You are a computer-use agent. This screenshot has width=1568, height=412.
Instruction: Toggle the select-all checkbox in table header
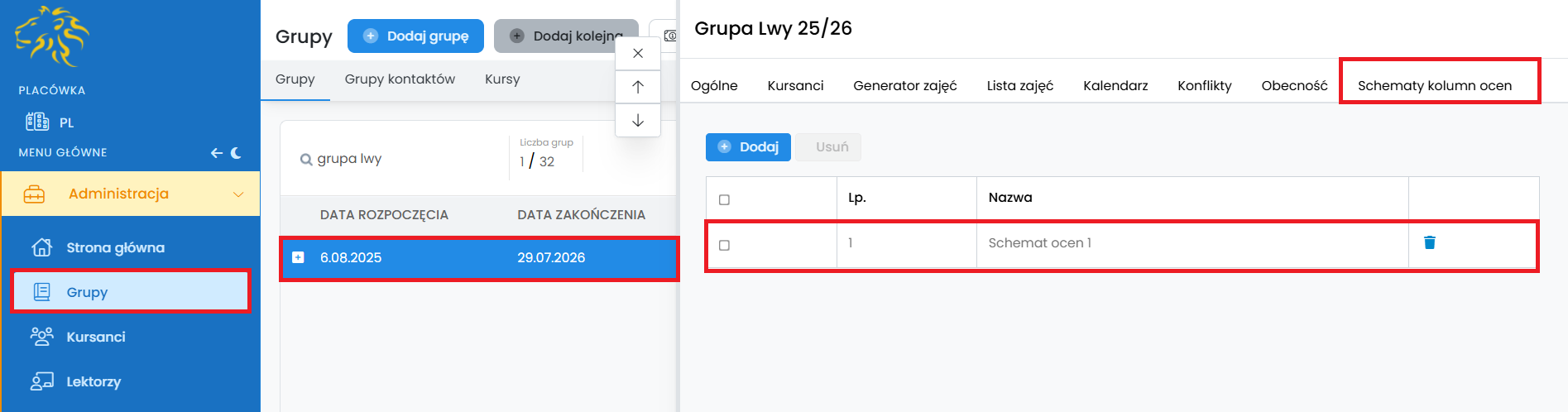click(x=724, y=199)
